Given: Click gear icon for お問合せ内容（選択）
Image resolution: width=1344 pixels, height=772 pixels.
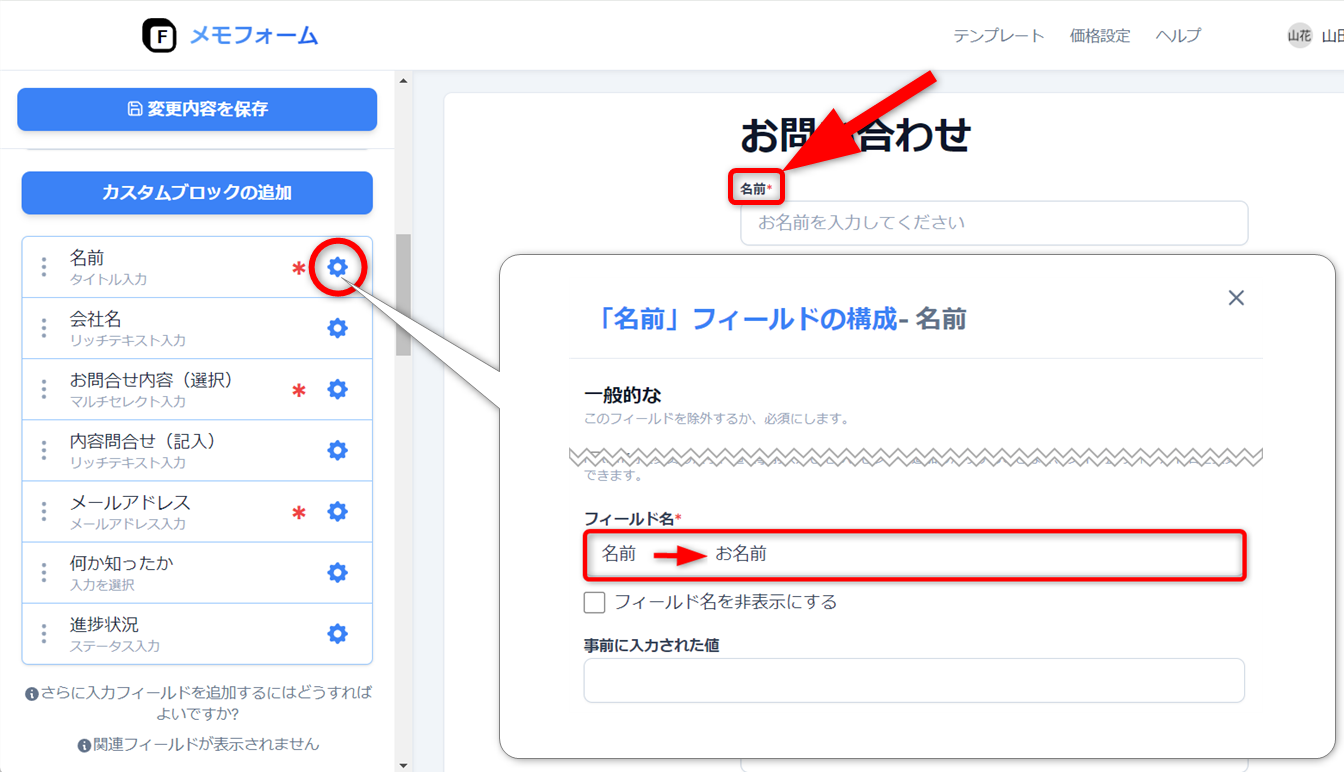Looking at the screenshot, I should click(338, 389).
